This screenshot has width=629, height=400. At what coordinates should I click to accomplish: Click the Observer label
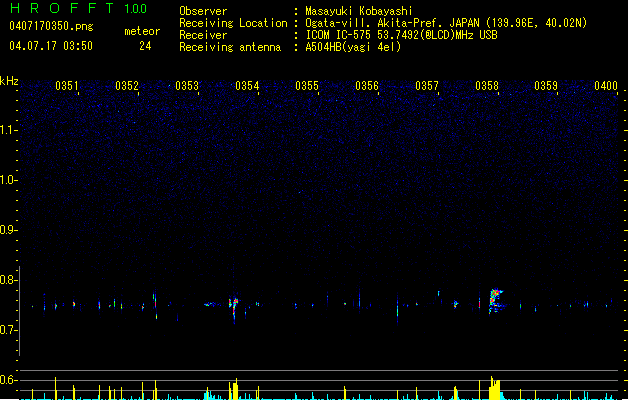point(203,11)
